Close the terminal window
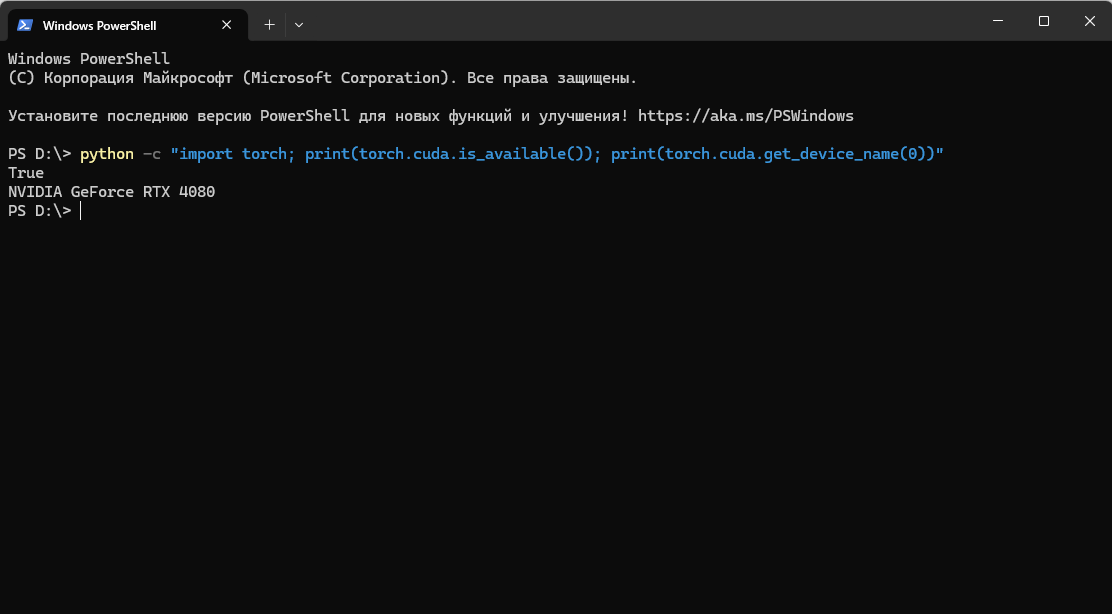Screen dimensions: 1112x614 click(1088, 21)
